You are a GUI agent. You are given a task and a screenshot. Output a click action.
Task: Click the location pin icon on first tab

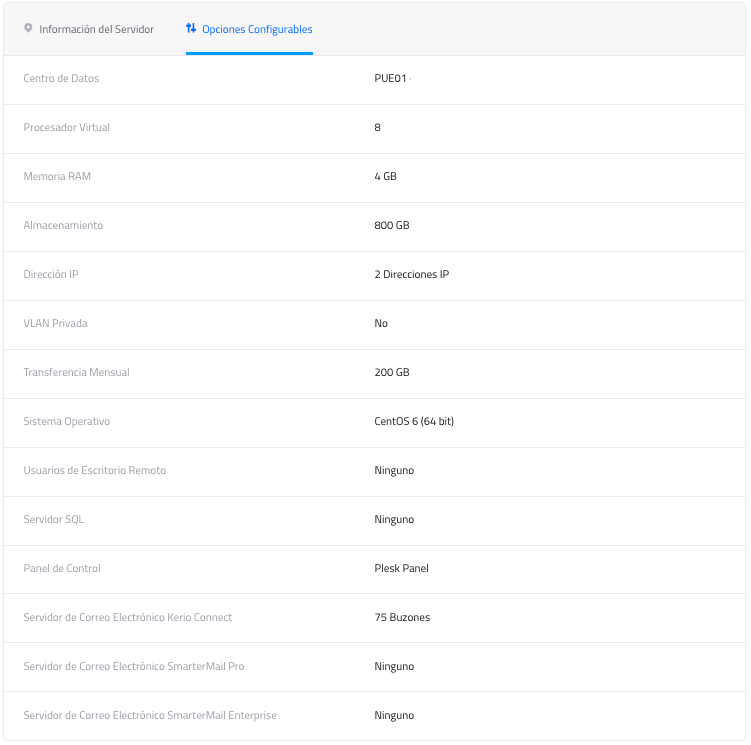click(x=28, y=28)
